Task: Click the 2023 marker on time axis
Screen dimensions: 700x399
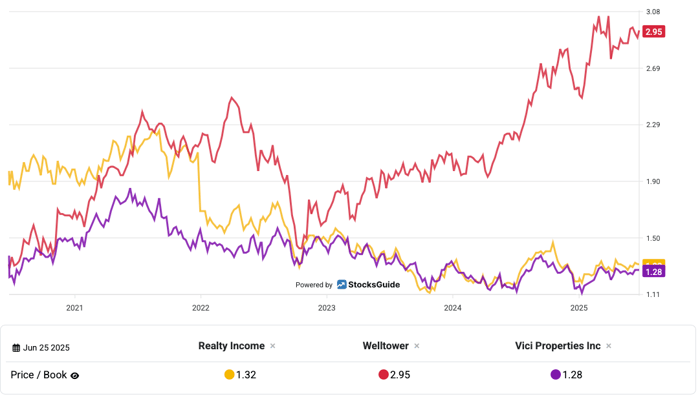Action: tap(326, 308)
